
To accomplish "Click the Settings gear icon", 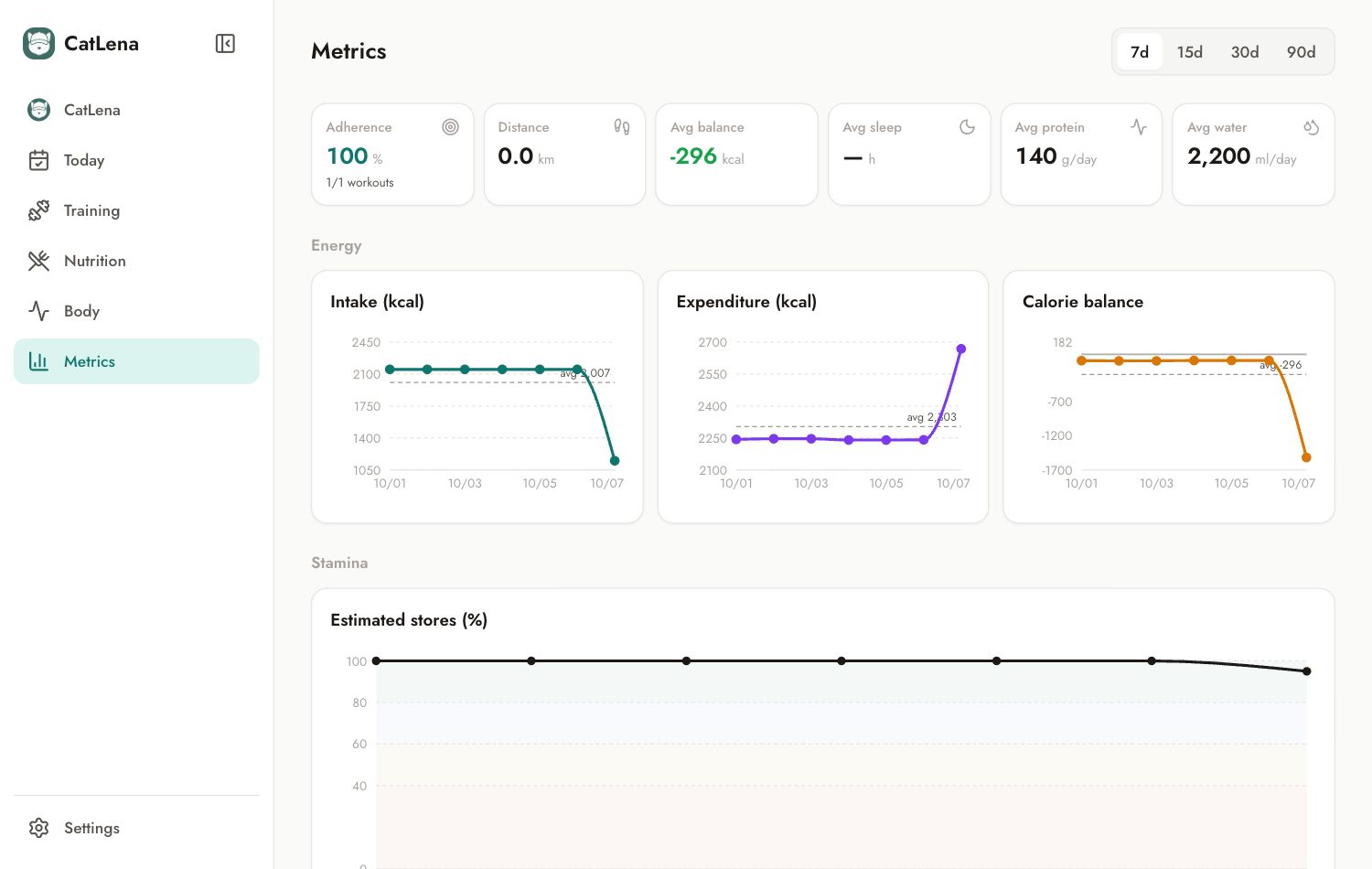I will [x=38, y=828].
